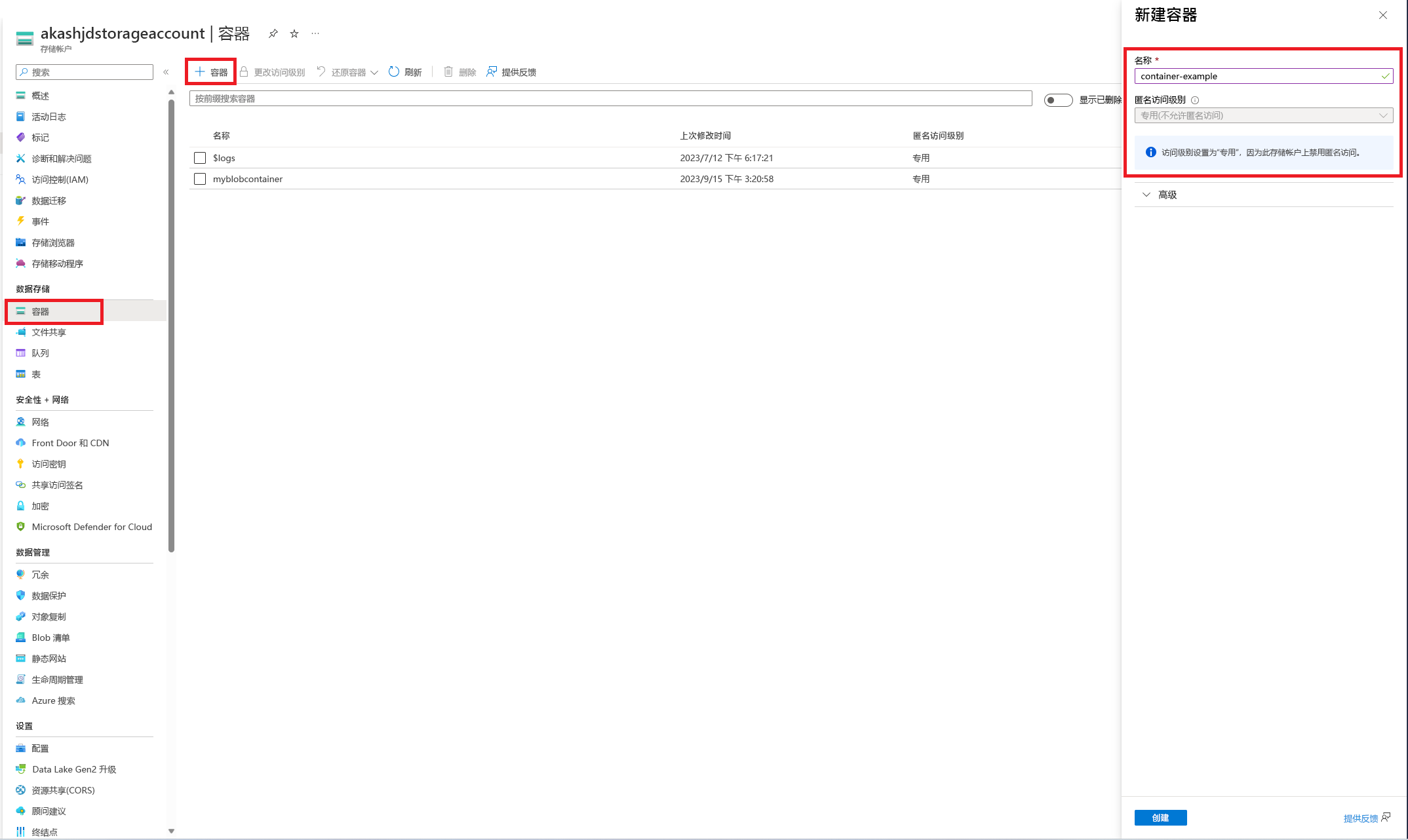Click 存储移动程序 icon
Screen dimensions: 1408x840
(20, 263)
